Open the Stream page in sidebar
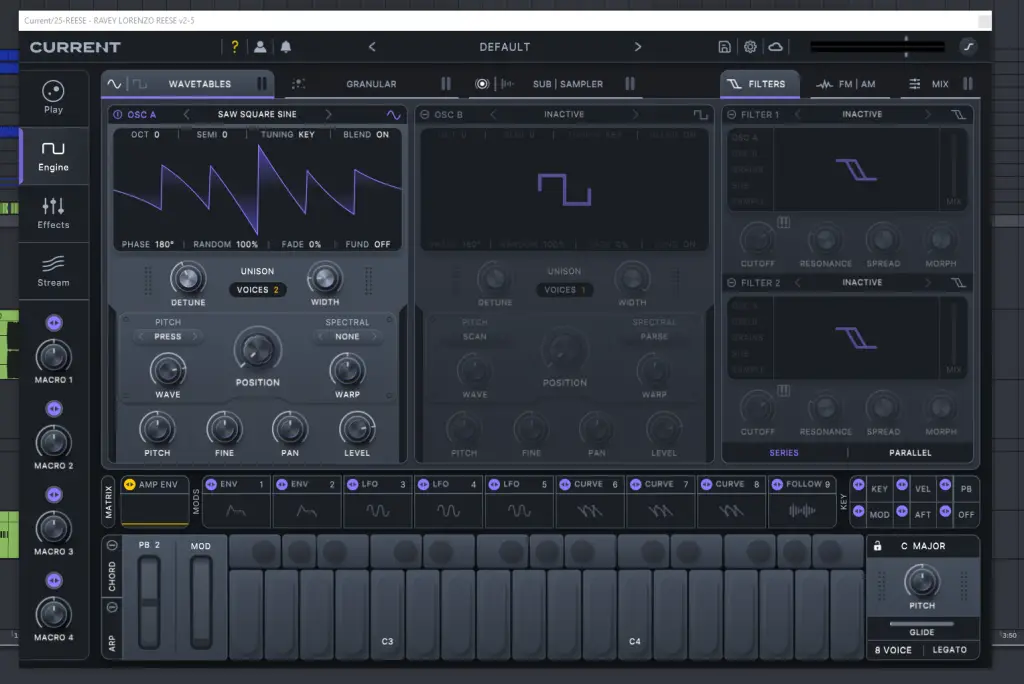 [53, 271]
